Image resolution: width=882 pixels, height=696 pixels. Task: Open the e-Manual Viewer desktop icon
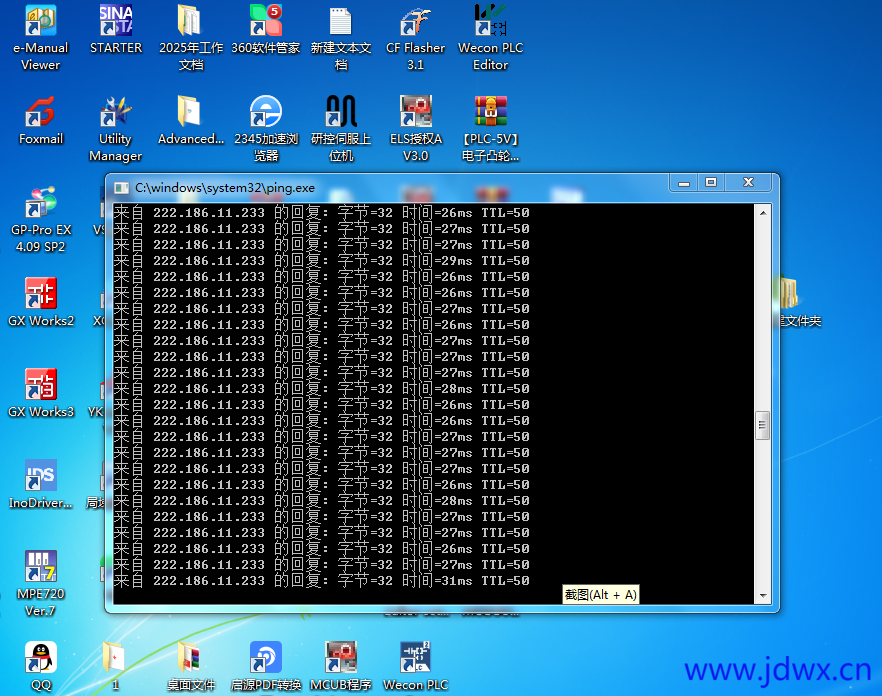(40, 38)
